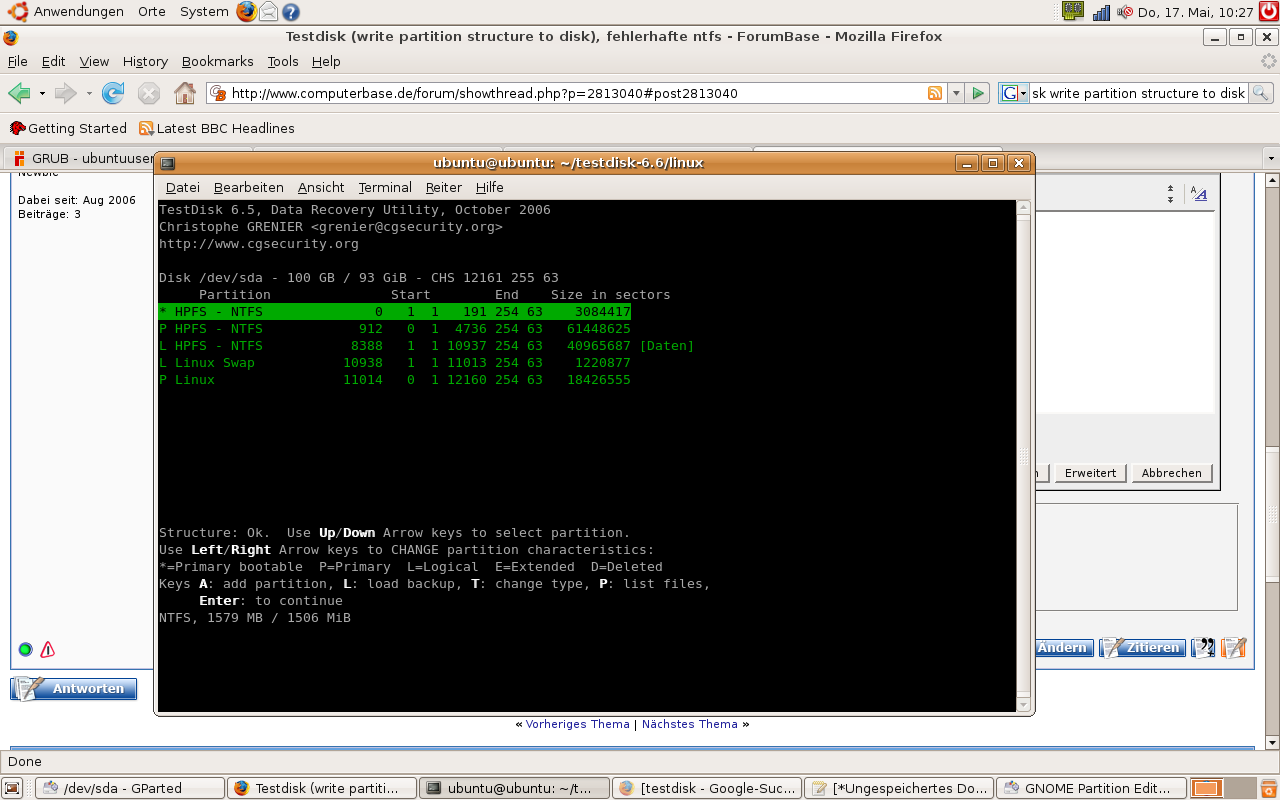
Task: Click the Abbrechen button
Action: [1172, 473]
